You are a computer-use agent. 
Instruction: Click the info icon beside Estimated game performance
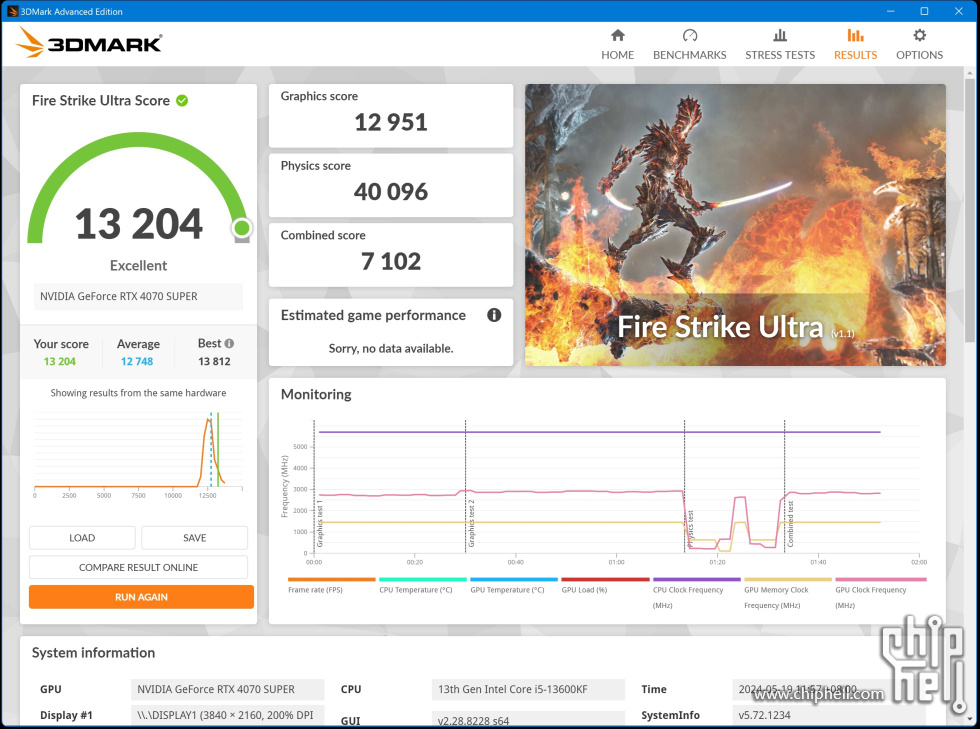click(494, 315)
